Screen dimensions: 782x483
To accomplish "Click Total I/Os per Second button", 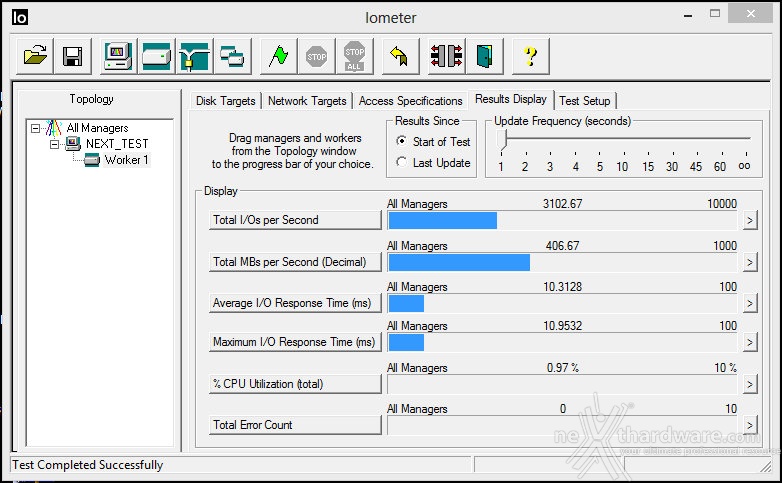I will click(x=295, y=220).
